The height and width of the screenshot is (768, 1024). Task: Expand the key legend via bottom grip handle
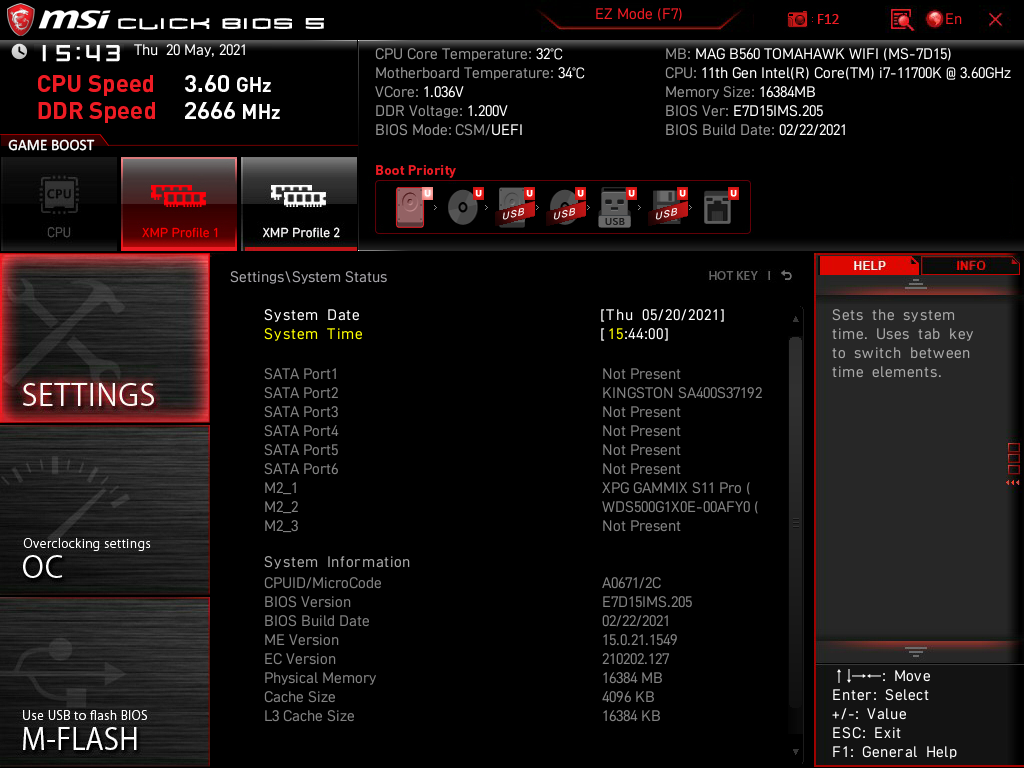(x=916, y=651)
